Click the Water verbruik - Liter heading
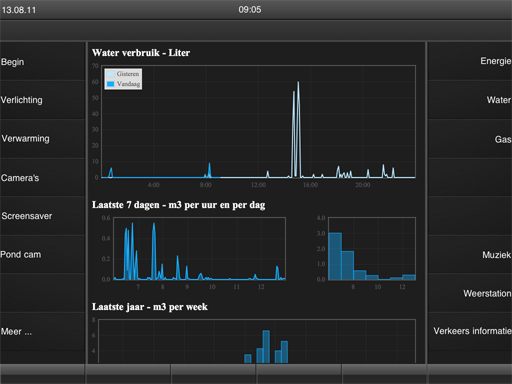Viewport: 512px width, 384px height. [x=141, y=53]
